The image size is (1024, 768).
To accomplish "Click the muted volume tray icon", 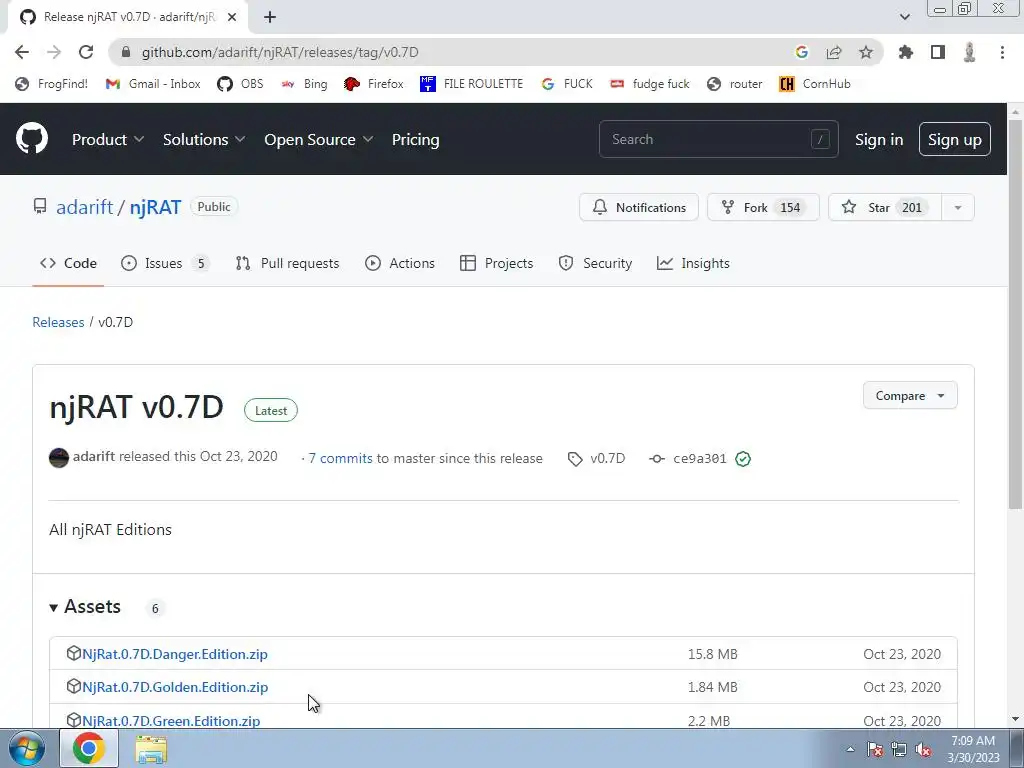I will (923, 750).
